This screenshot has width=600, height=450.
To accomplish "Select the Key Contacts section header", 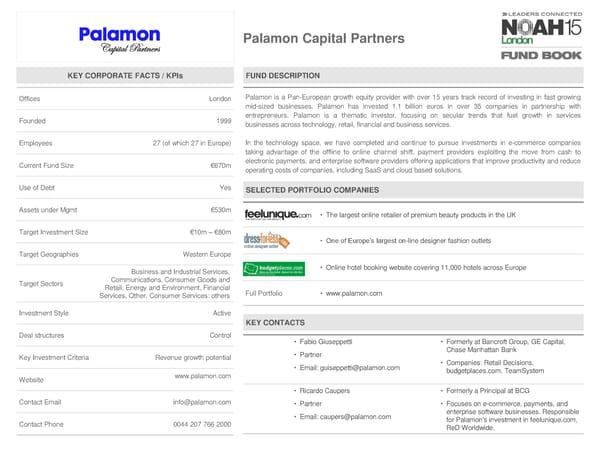I will tap(276, 323).
